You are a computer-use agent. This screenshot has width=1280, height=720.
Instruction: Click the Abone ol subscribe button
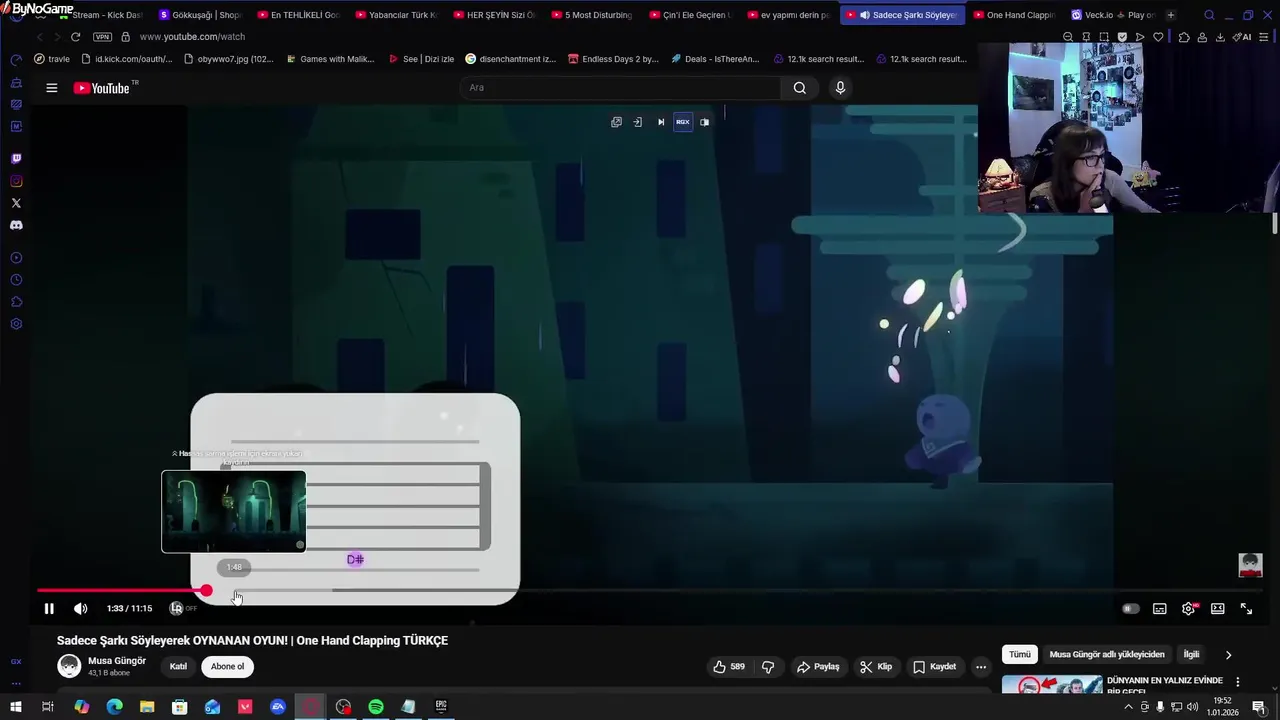pyautogui.click(x=227, y=667)
